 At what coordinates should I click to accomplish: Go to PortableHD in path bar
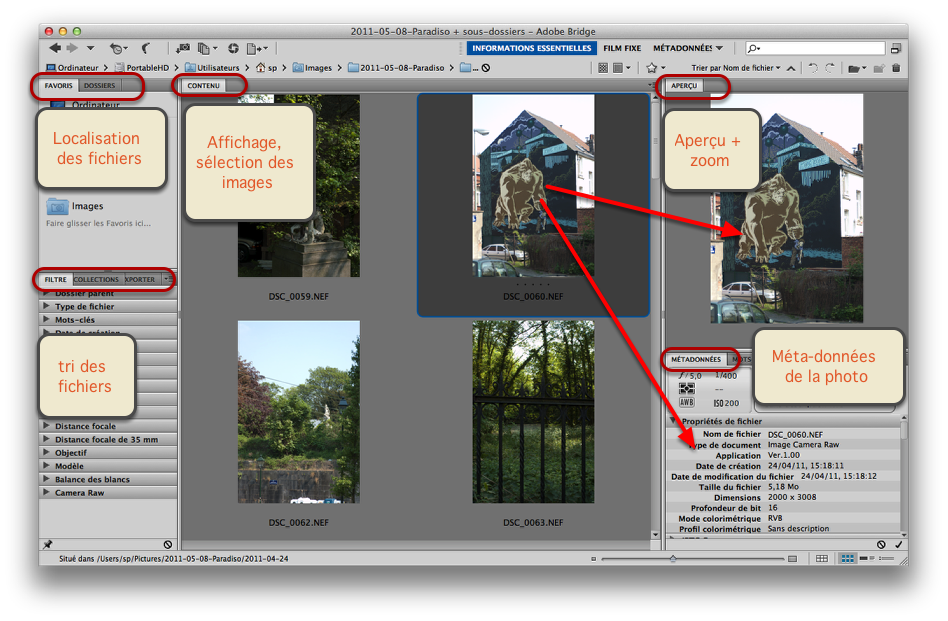(142, 68)
